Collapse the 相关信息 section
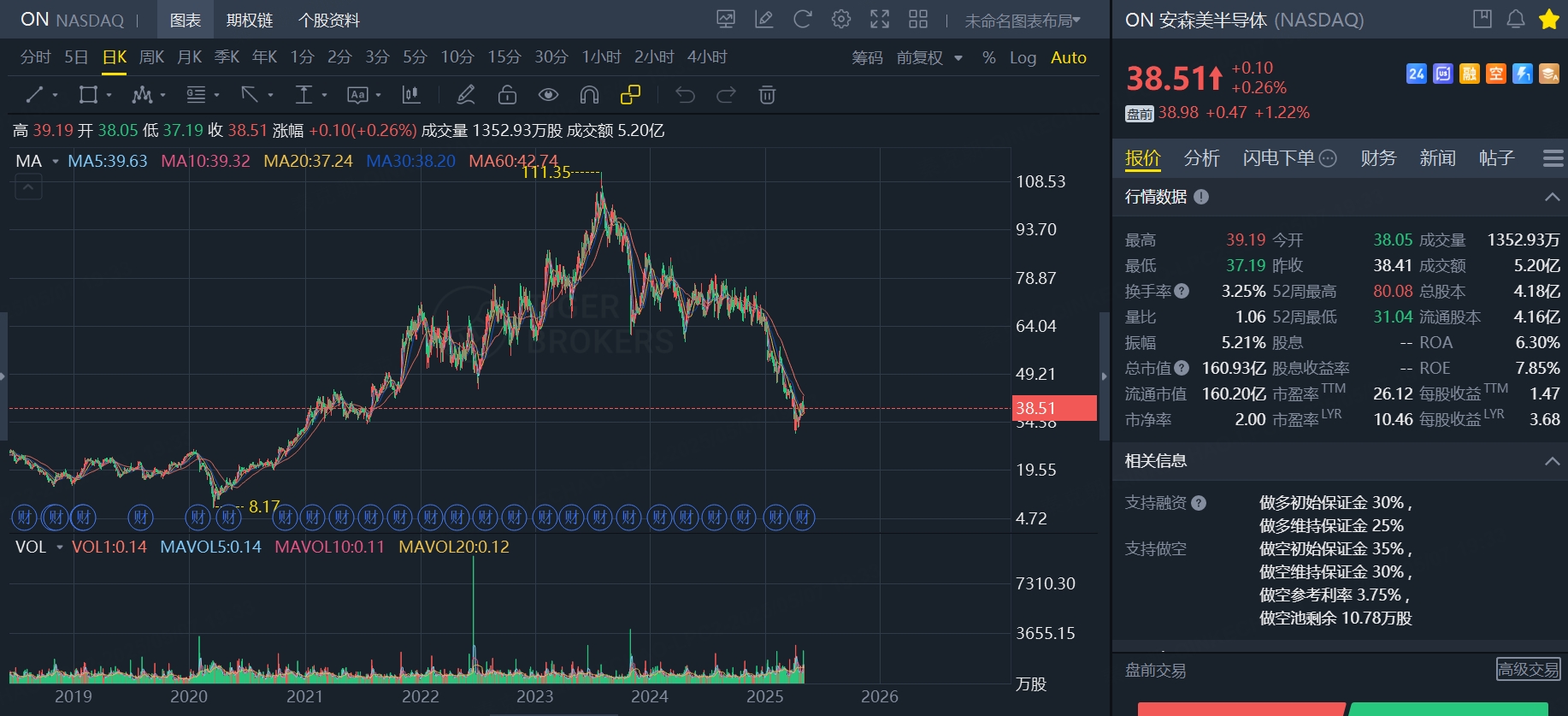 point(1552,461)
